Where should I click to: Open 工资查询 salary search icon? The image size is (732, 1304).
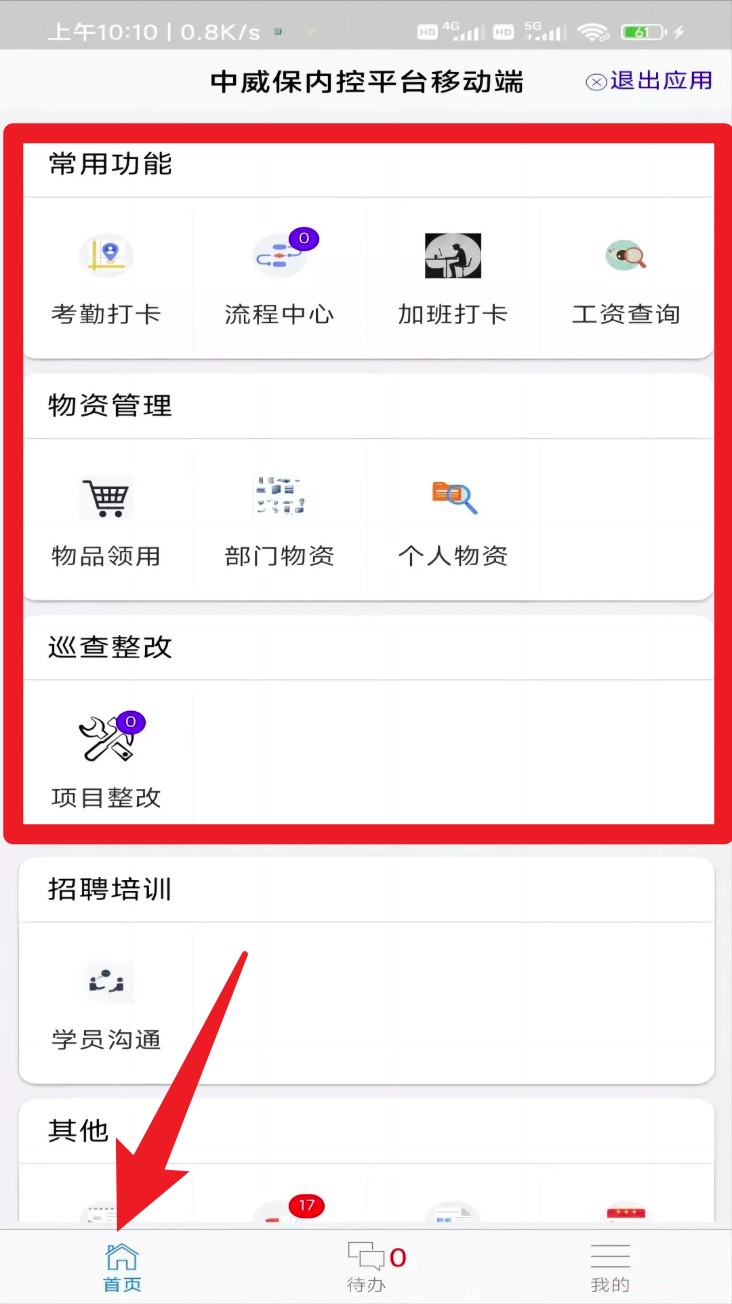click(626, 256)
